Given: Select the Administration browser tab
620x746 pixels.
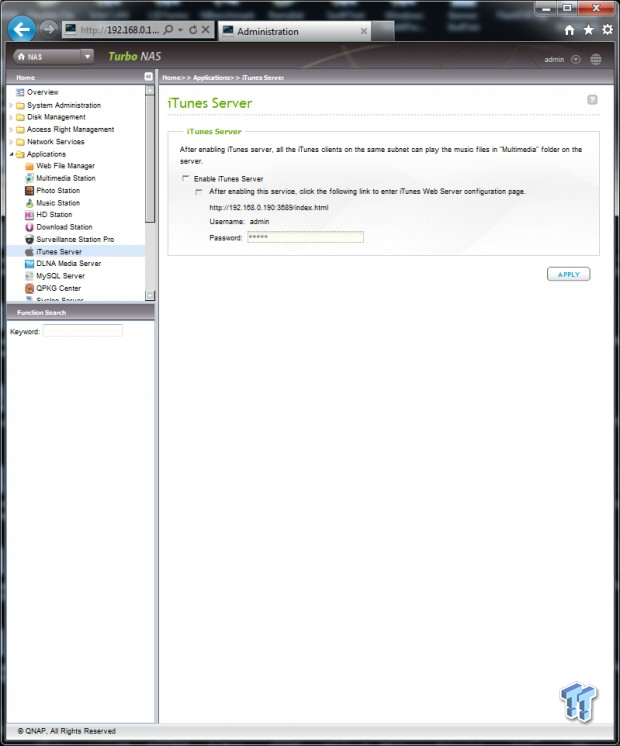Looking at the screenshot, I should pyautogui.click(x=295, y=31).
